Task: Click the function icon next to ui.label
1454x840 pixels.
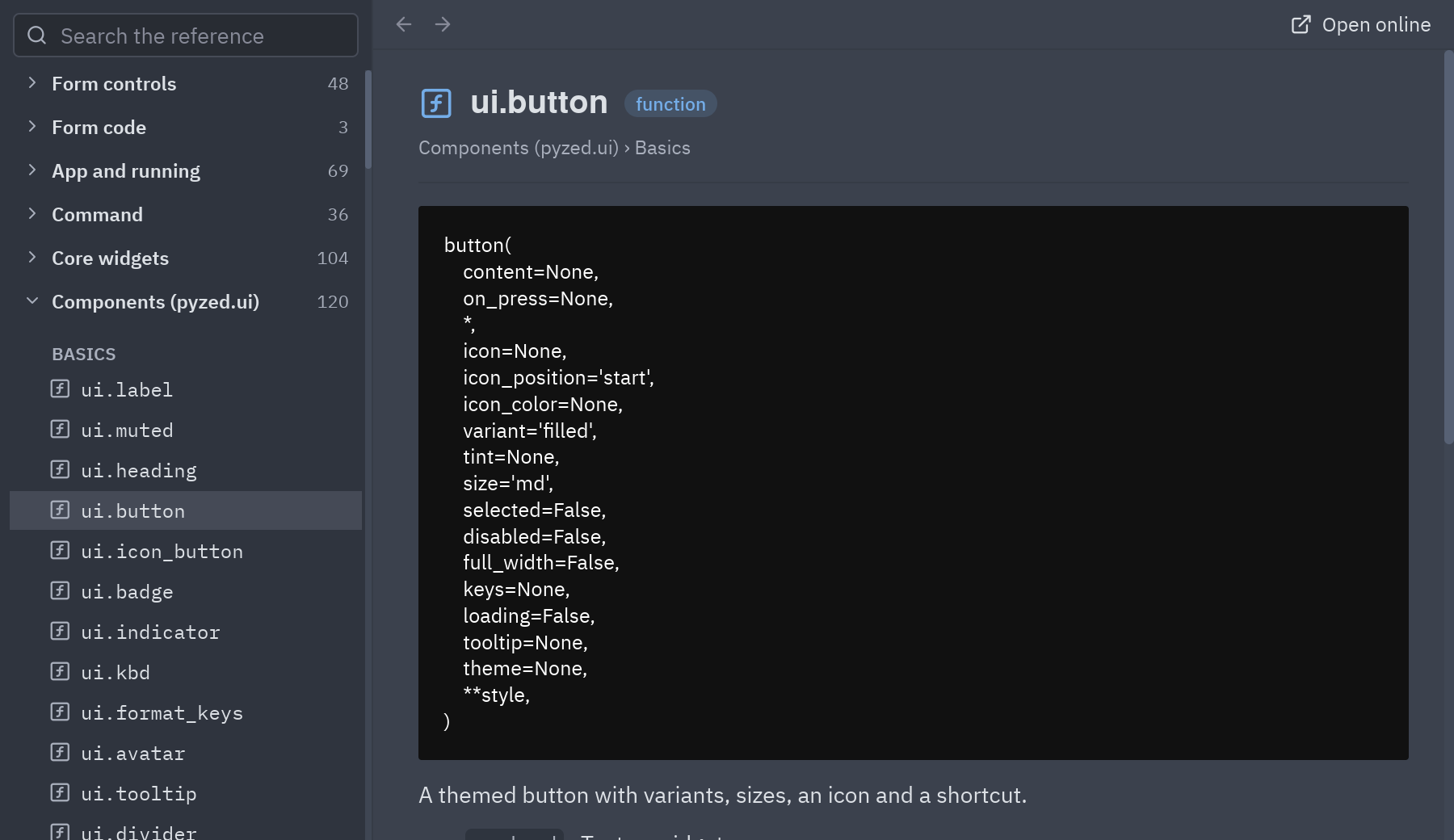Action: pos(60,389)
